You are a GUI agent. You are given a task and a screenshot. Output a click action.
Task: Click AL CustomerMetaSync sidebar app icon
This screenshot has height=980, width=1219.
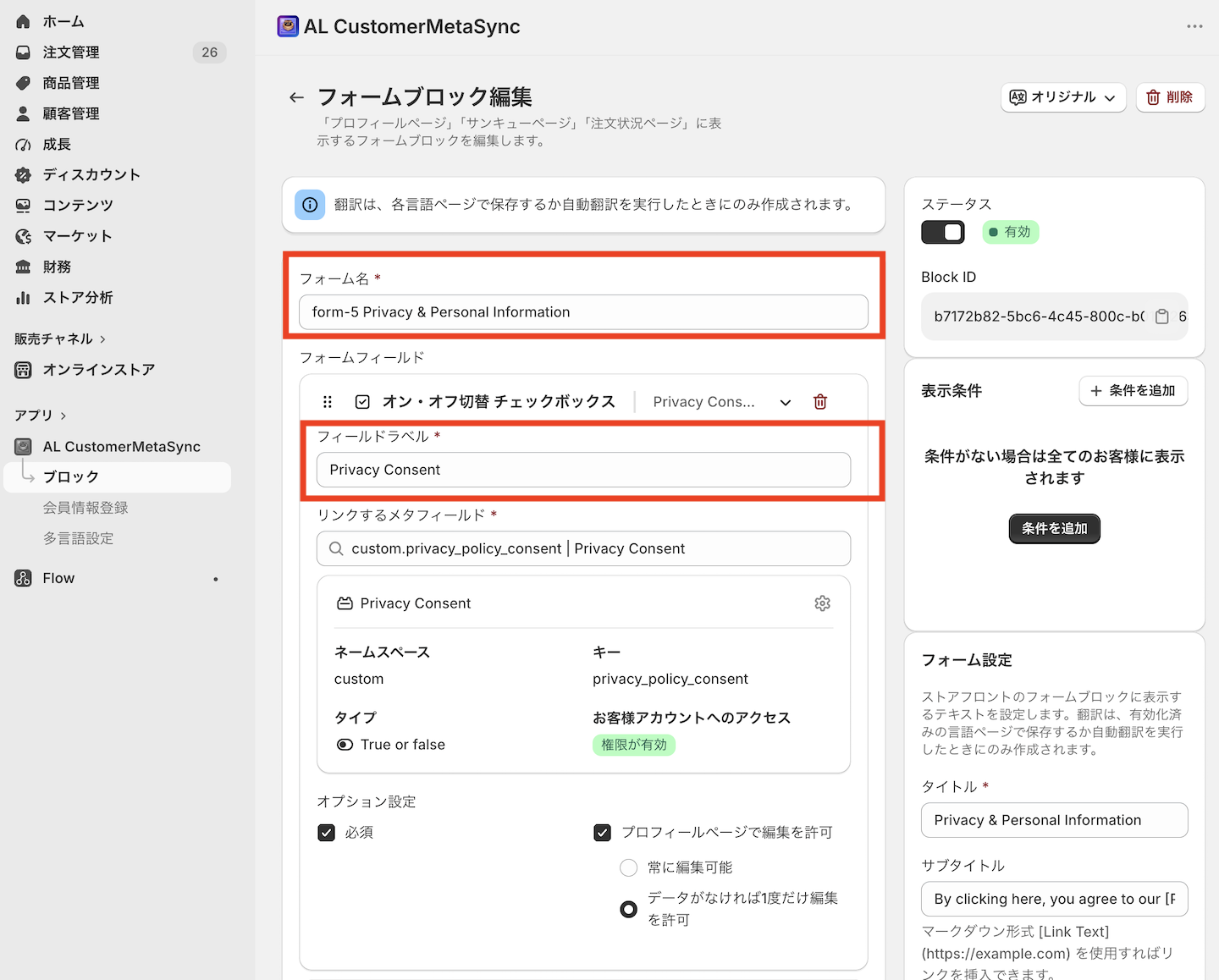point(23,447)
